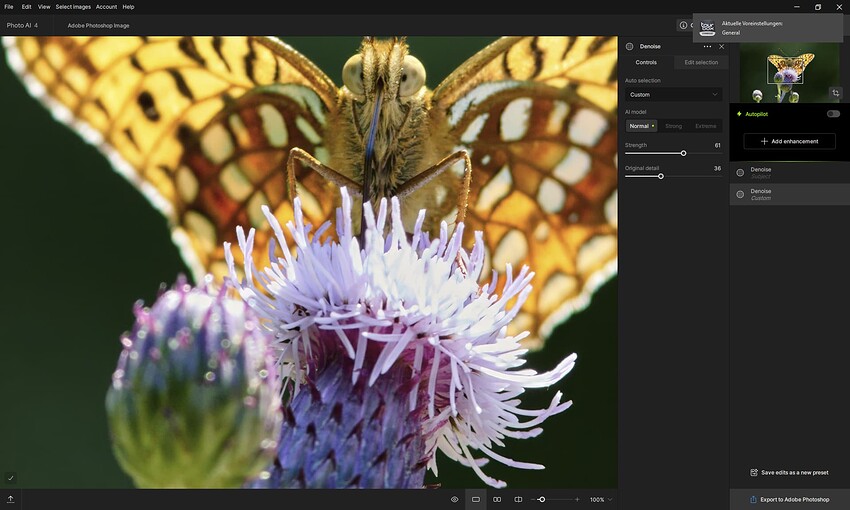Image resolution: width=850 pixels, height=510 pixels.
Task: Select the Strong AI model option
Action: pos(674,126)
